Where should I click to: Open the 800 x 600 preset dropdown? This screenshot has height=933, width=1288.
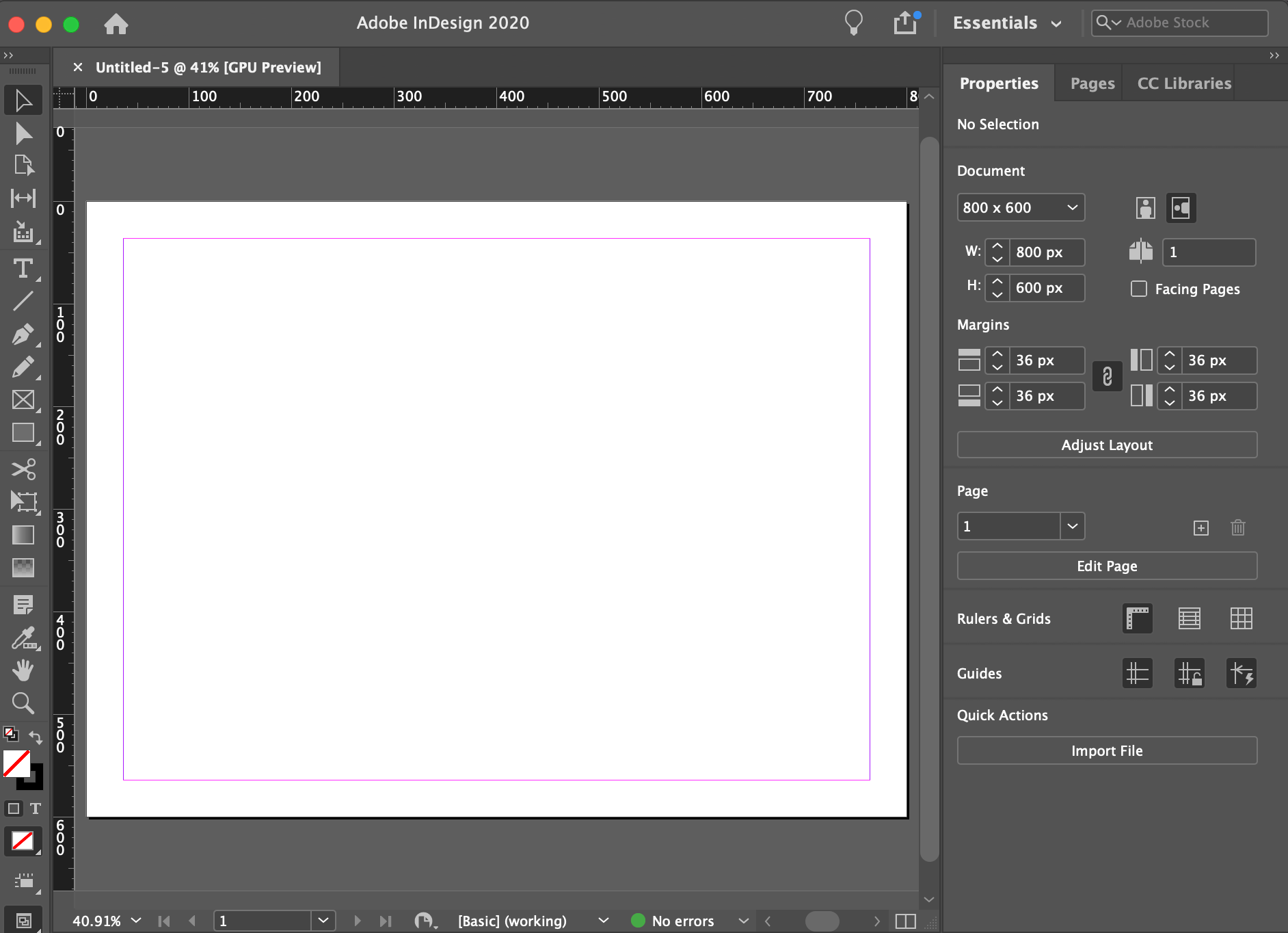1021,207
